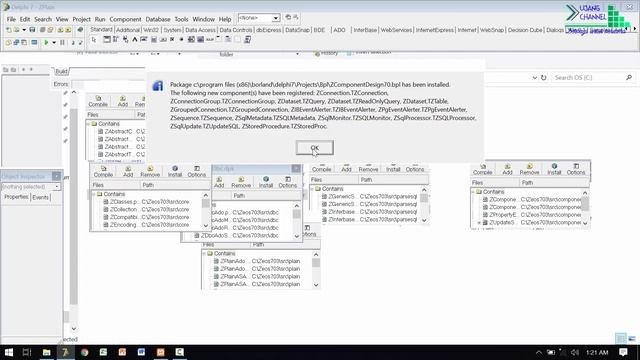This screenshot has width=640, height=360.
Task: Click Remove in the ZCore package window
Action: [150, 171]
